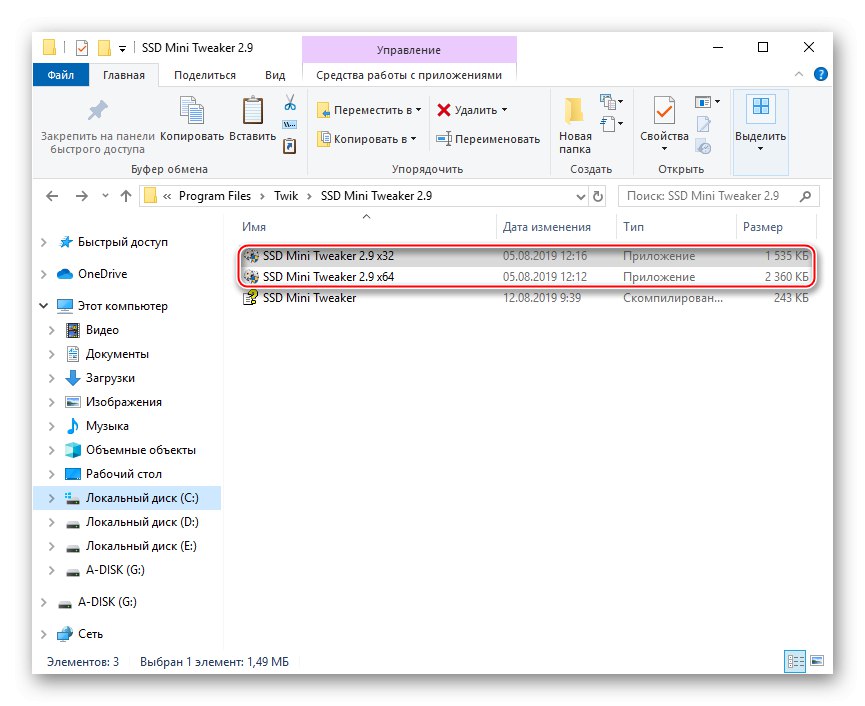Image resolution: width=865 pixels, height=706 pixels.
Task: Open the Файл tab
Action: point(61,75)
